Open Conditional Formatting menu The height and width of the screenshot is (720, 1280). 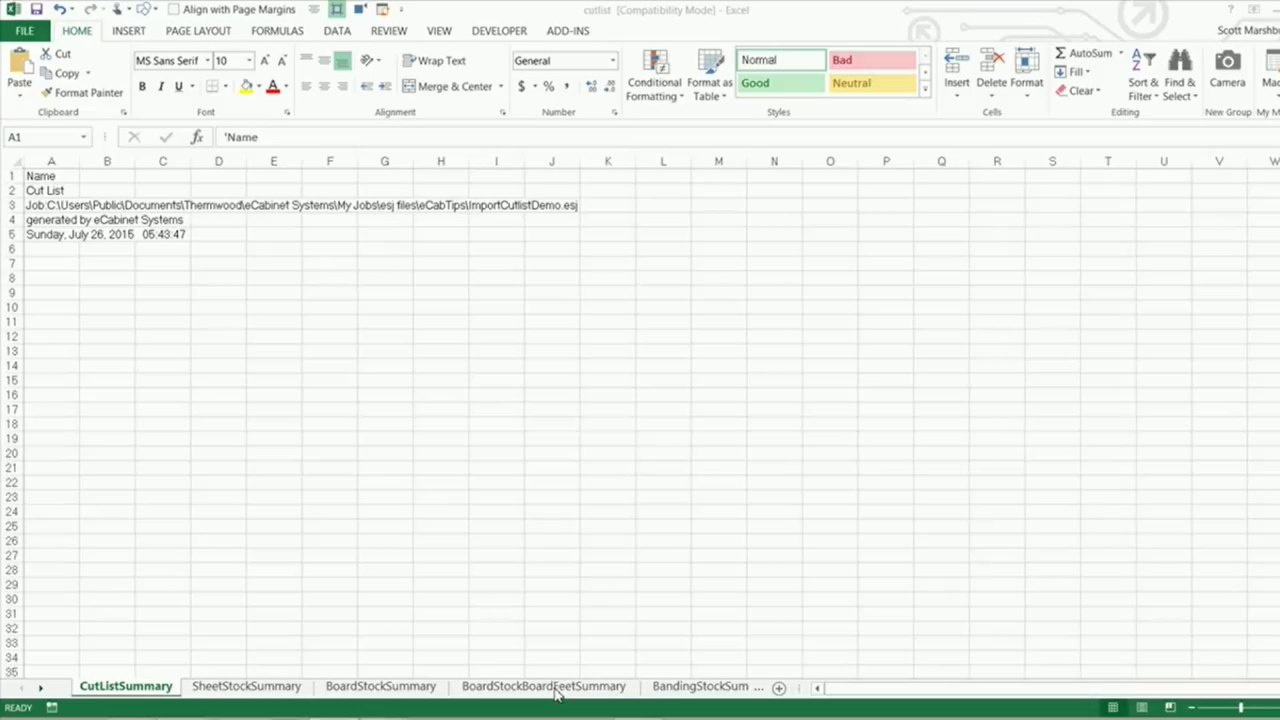655,75
